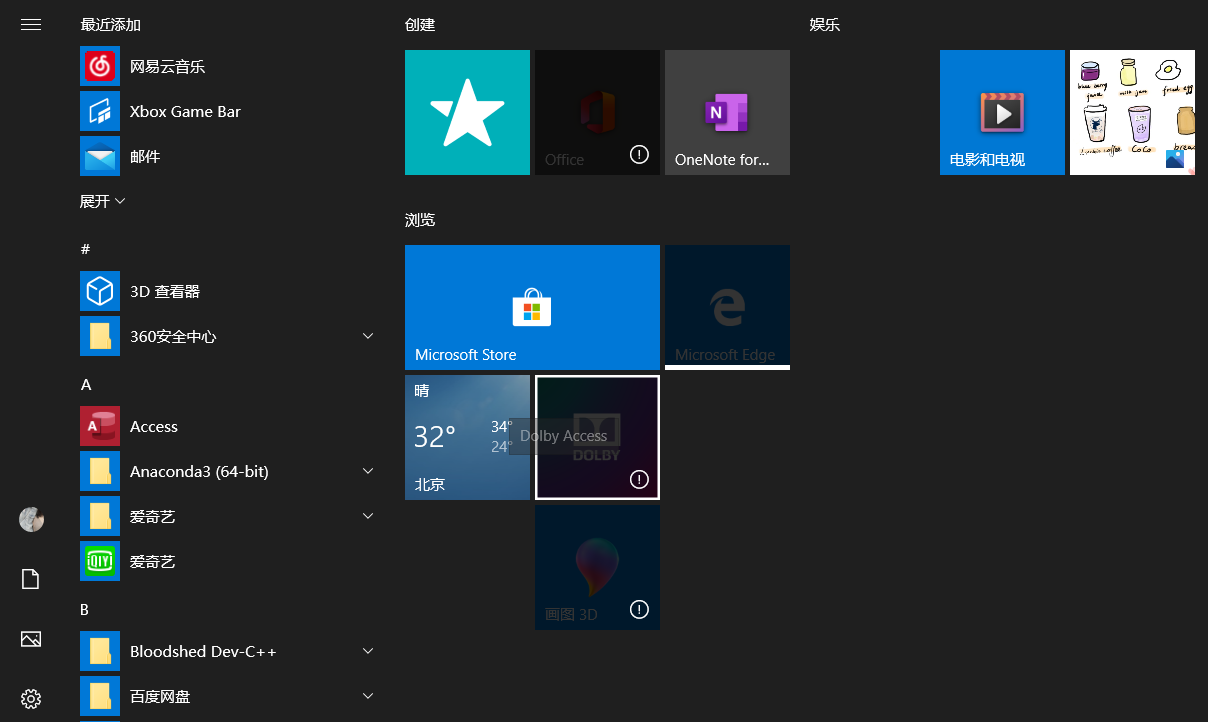Click the 娱乐 tile group heading

pos(825,24)
